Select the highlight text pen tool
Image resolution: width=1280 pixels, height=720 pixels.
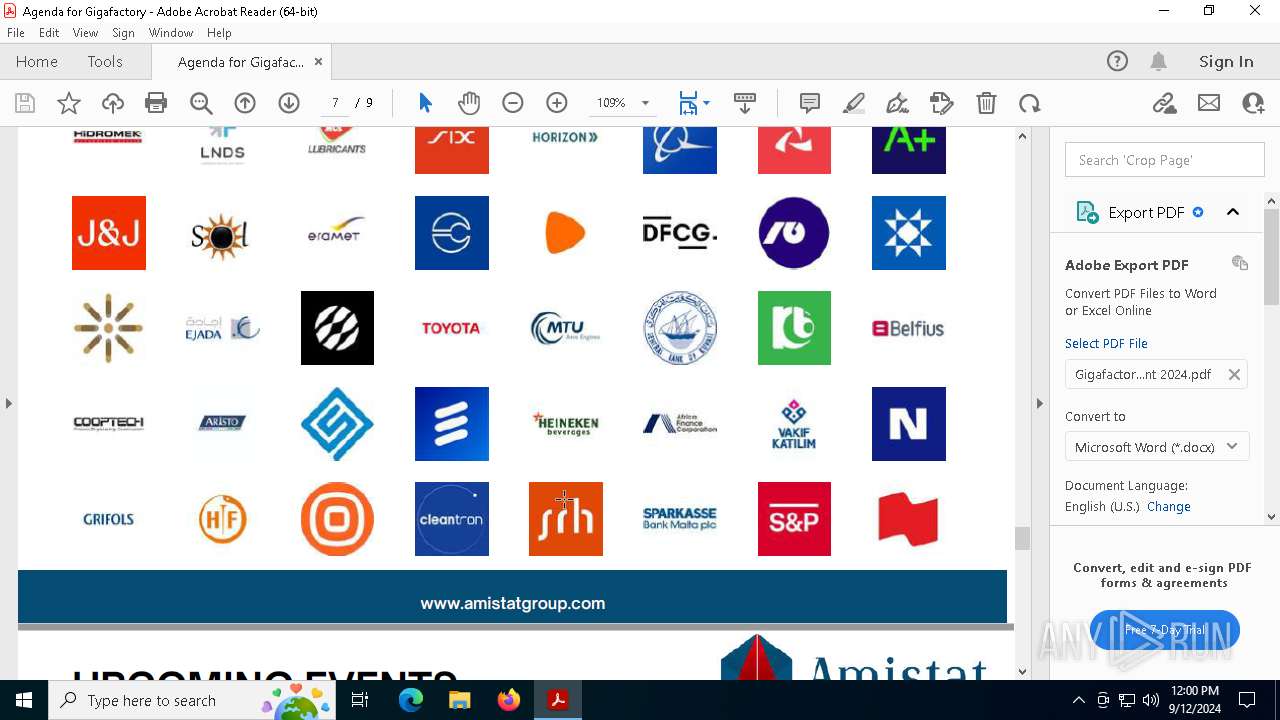pos(854,103)
